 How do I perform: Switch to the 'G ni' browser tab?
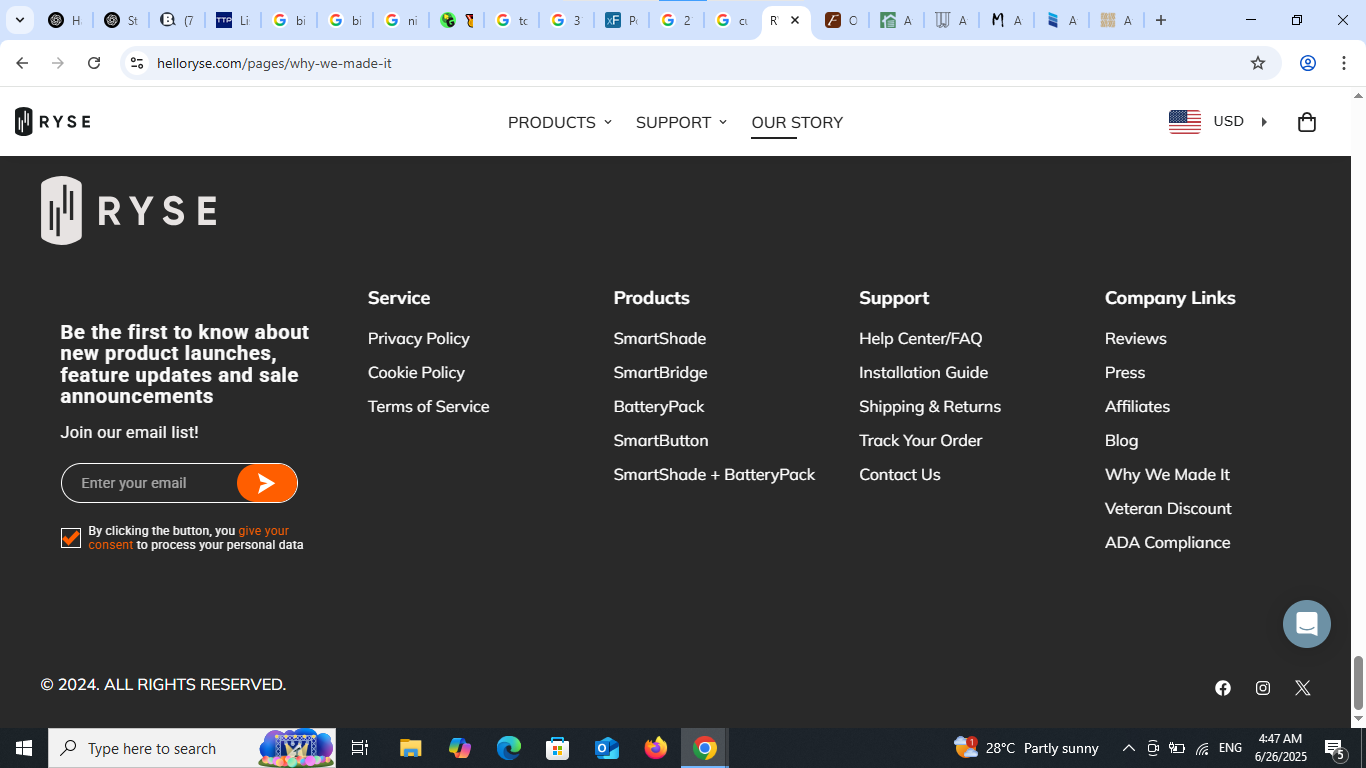click(400, 20)
